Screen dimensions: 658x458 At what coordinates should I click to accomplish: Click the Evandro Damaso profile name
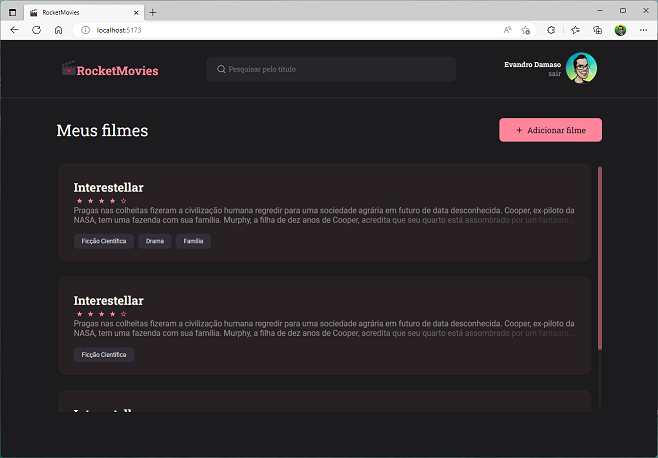[x=533, y=64]
